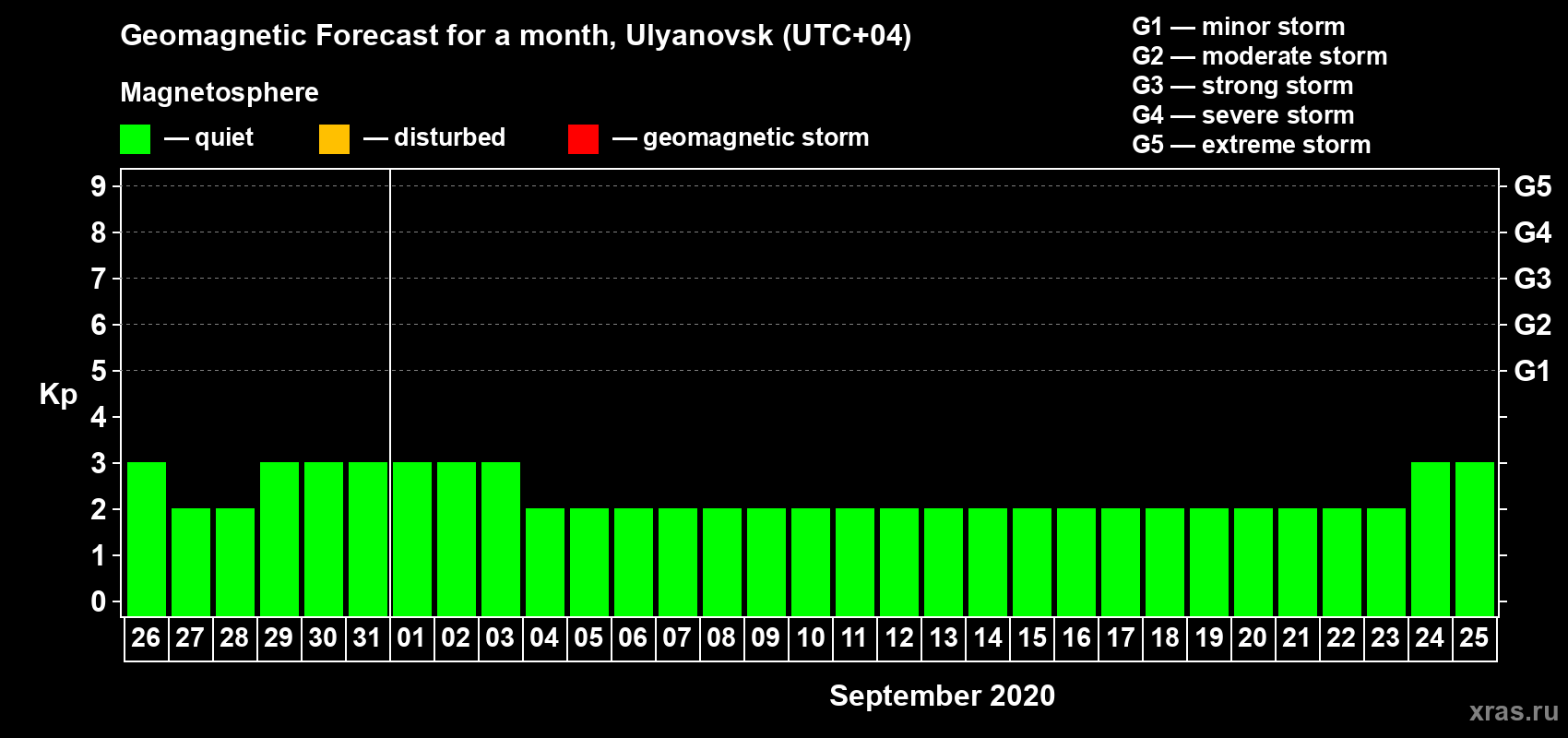
Task: Click the G2 label on right axis
Action: pos(1532,325)
